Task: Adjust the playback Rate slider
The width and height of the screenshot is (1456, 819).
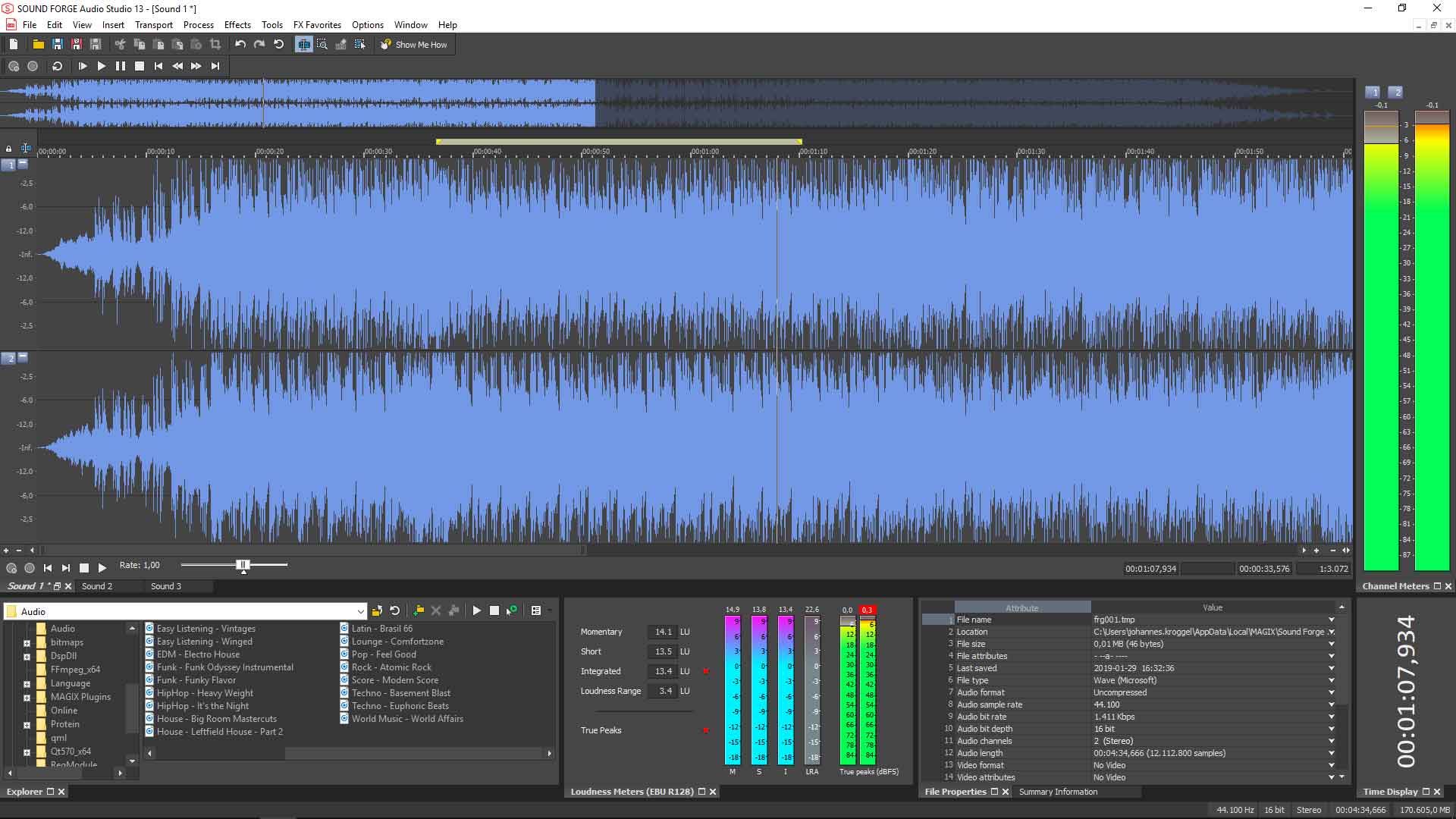Action: tap(243, 565)
